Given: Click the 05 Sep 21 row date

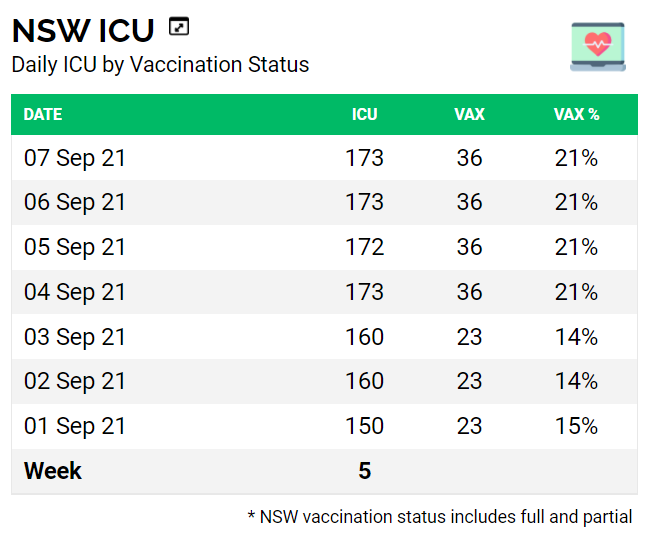Looking at the screenshot, I should [75, 247].
